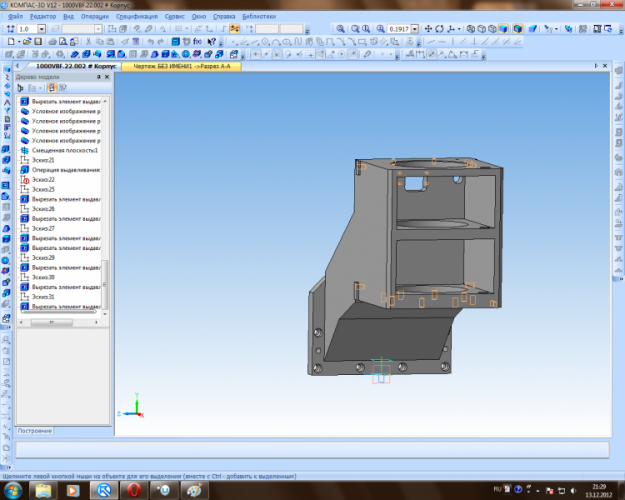This screenshot has width=625, height=500.
Task: Click the zoom in magnifier icon
Action: point(340,29)
